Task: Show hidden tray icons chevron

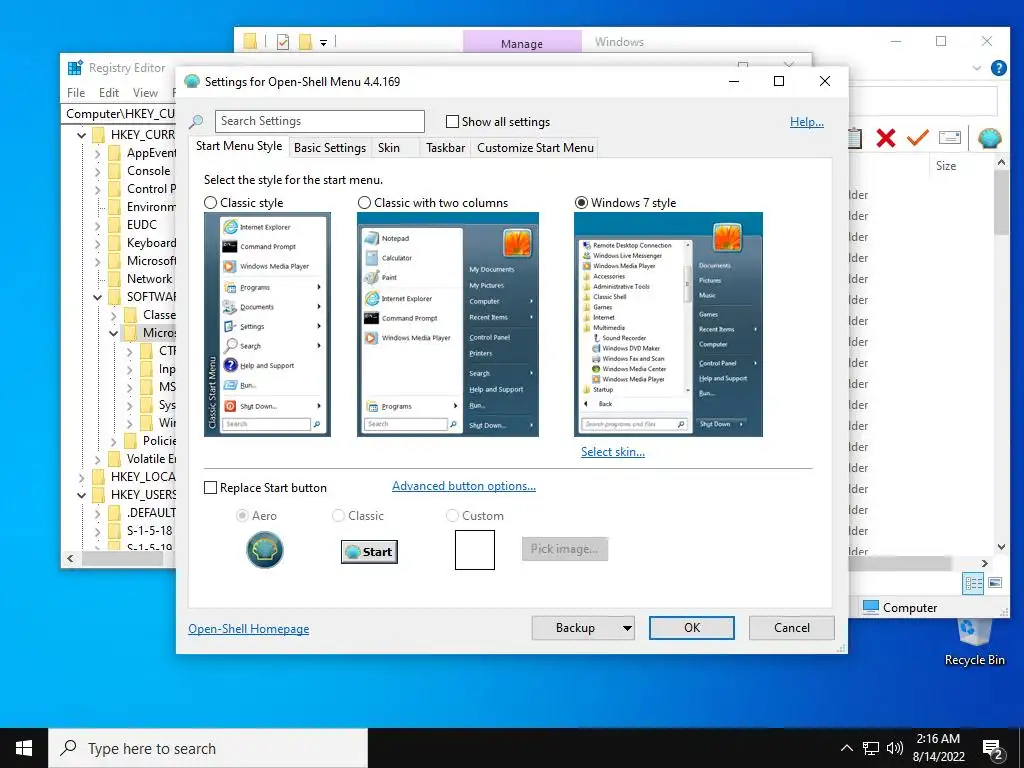Action: (x=846, y=748)
